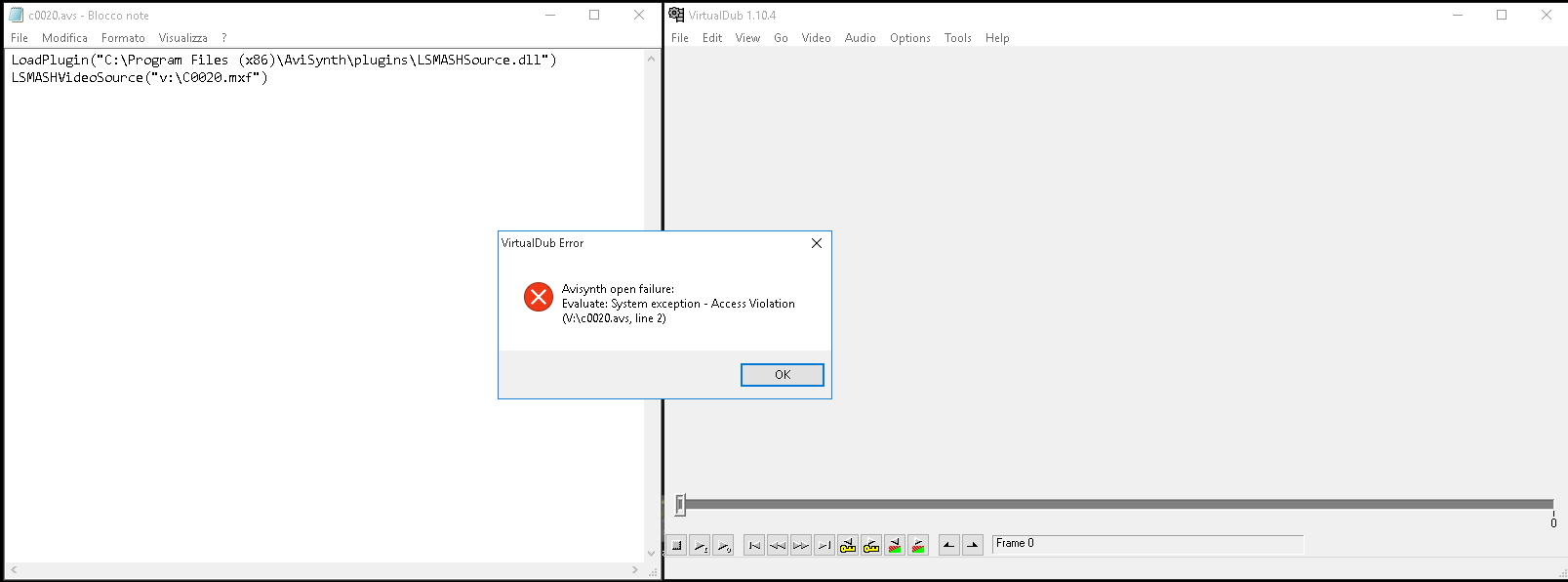Open the Notepad File menu
This screenshot has height=582, width=1568.
[x=20, y=38]
